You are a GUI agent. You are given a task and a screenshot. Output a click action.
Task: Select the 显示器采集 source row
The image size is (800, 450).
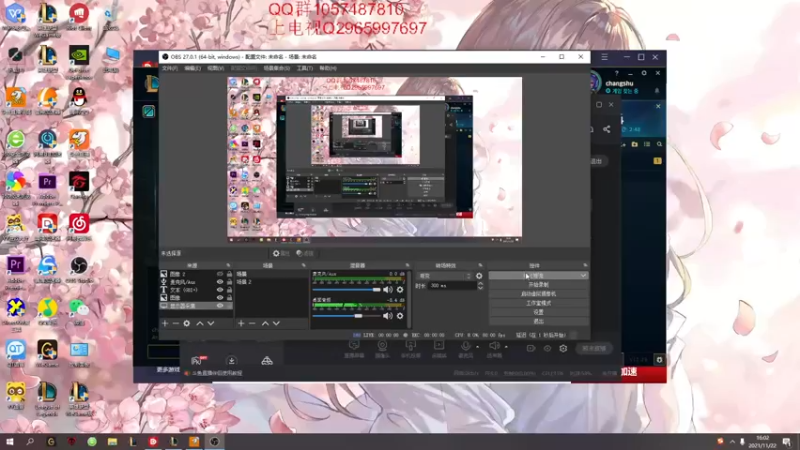[196, 306]
